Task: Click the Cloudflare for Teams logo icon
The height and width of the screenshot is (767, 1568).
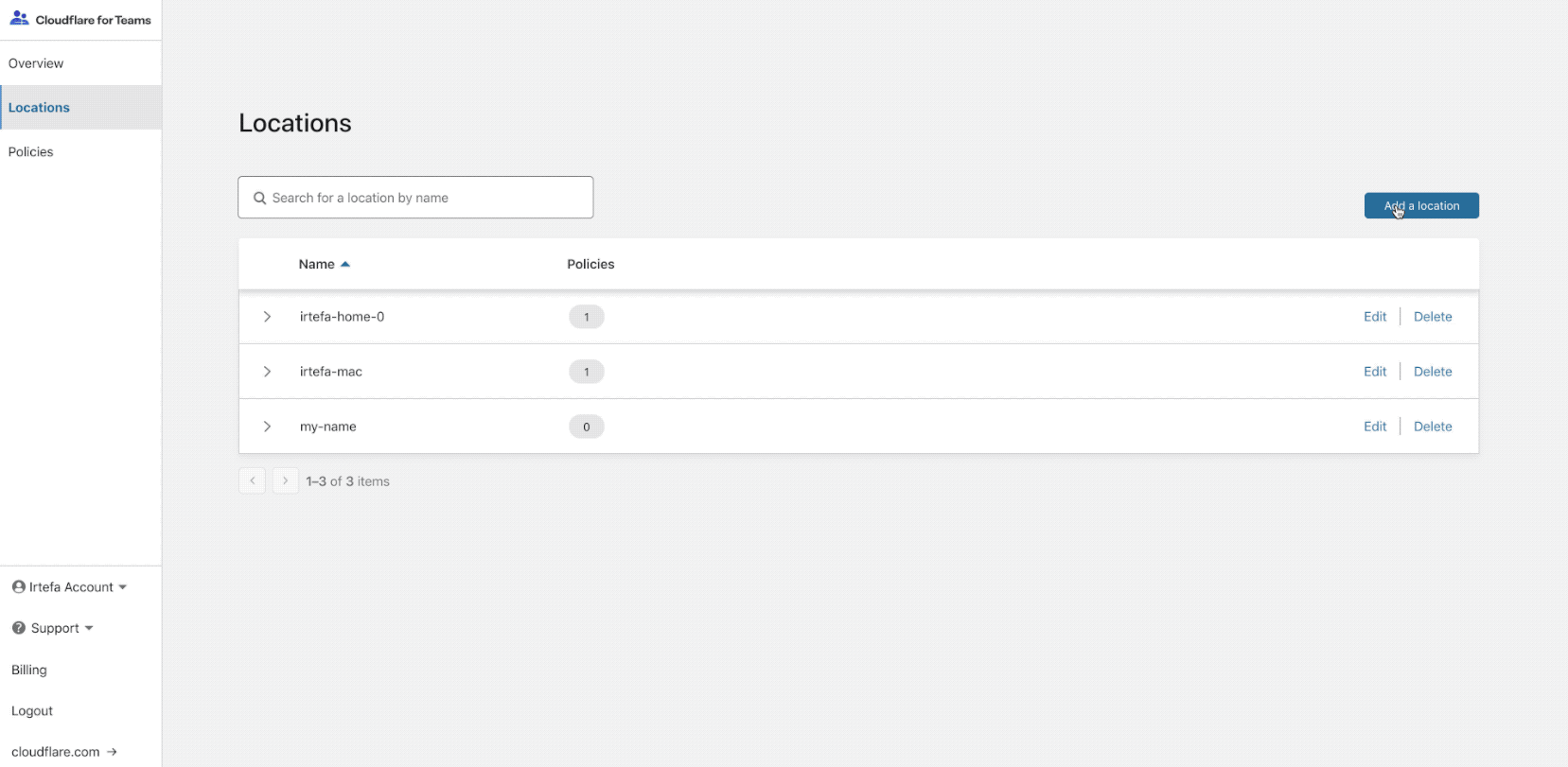Action: coord(19,18)
